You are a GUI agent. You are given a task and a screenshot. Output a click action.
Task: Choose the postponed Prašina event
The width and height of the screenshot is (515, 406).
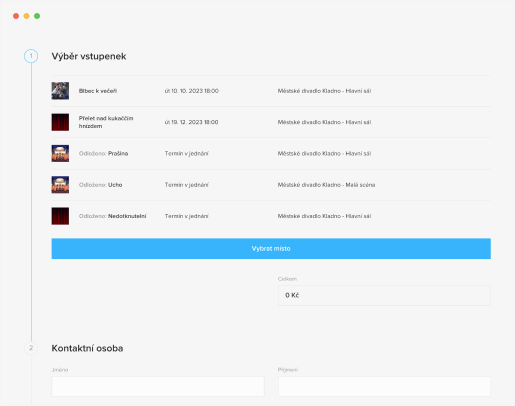(x=103, y=153)
